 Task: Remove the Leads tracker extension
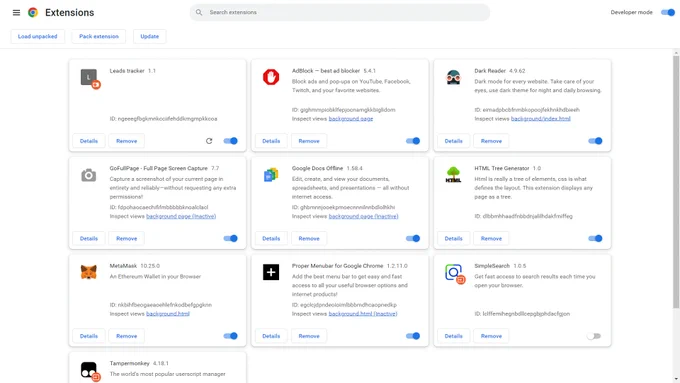(127, 141)
